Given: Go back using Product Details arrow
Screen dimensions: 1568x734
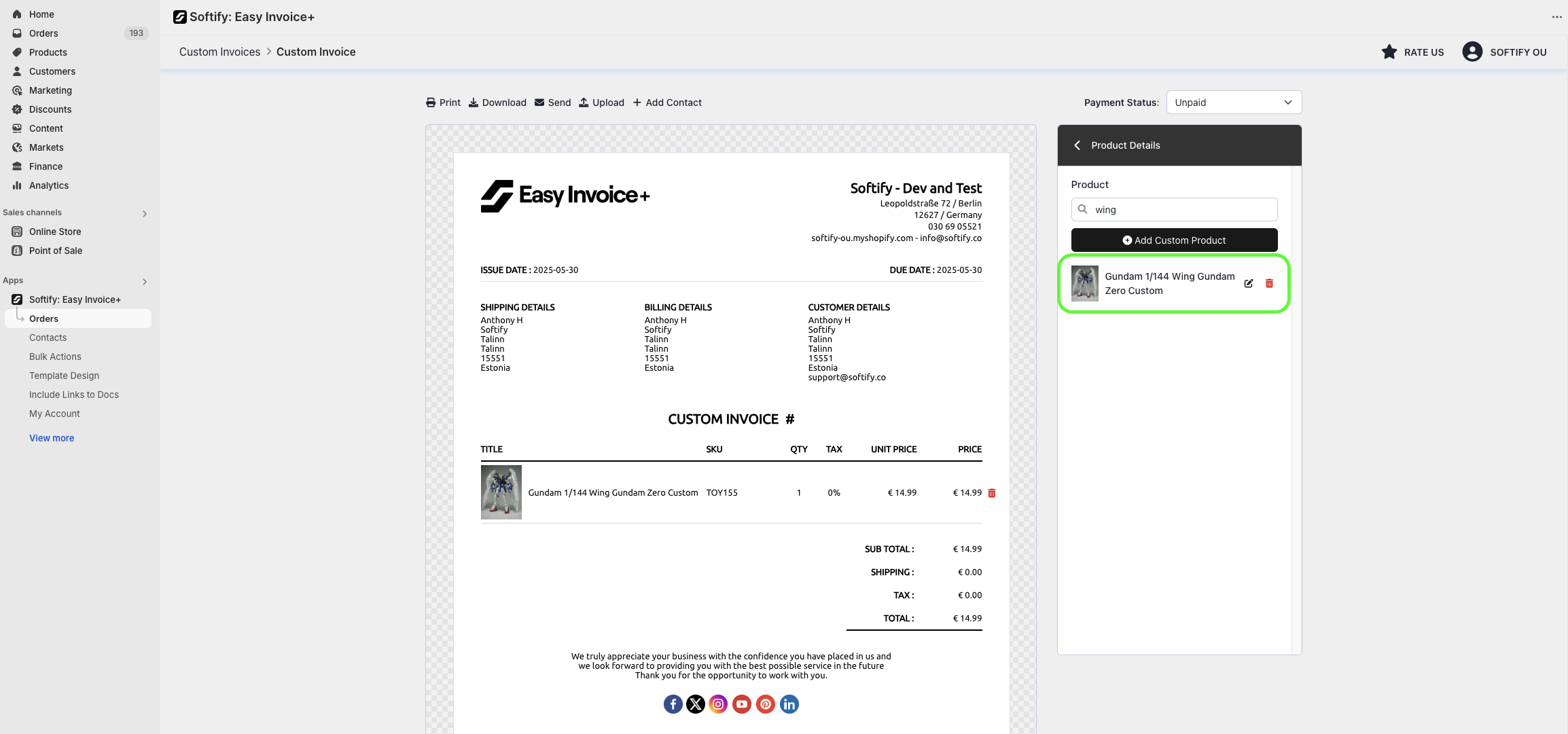Looking at the screenshot, I should point(1077,145).
